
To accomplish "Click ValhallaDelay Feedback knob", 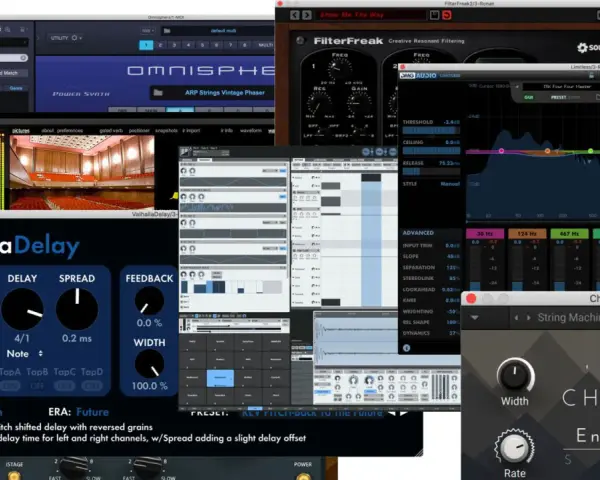I will click(x=149, y=301).
